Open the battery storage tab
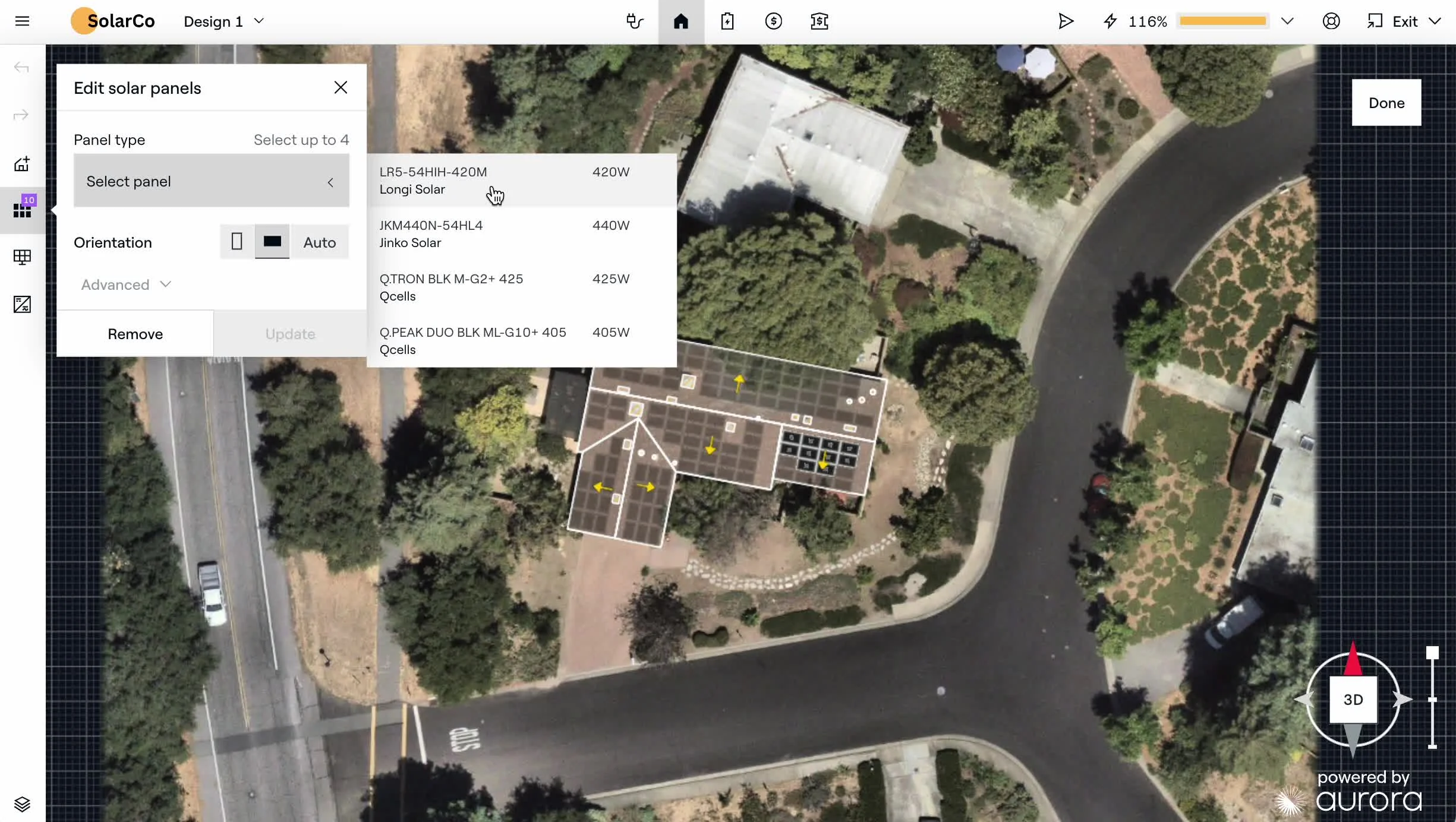Image resolution: width=1456 pixels, height=822 pixels. point(727,21)
